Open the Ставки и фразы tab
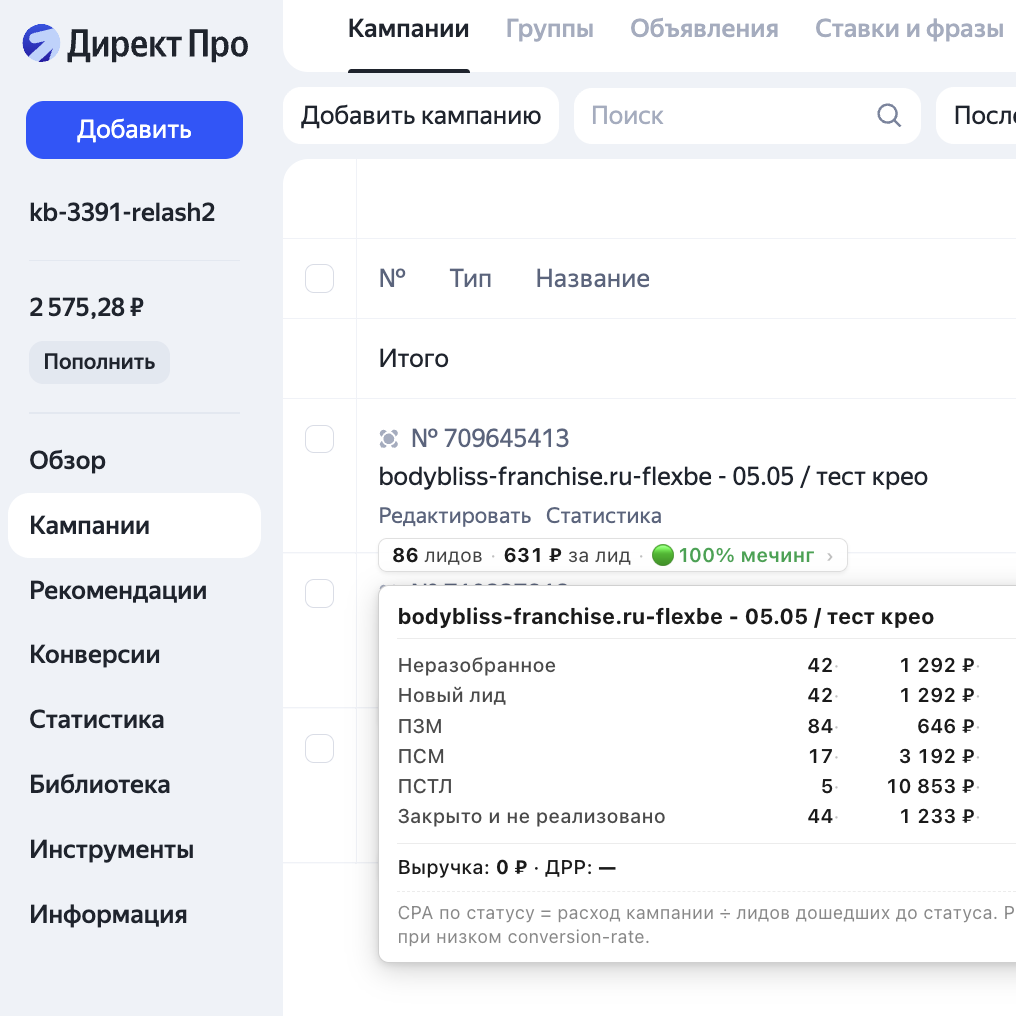 [x=909, y=29]
